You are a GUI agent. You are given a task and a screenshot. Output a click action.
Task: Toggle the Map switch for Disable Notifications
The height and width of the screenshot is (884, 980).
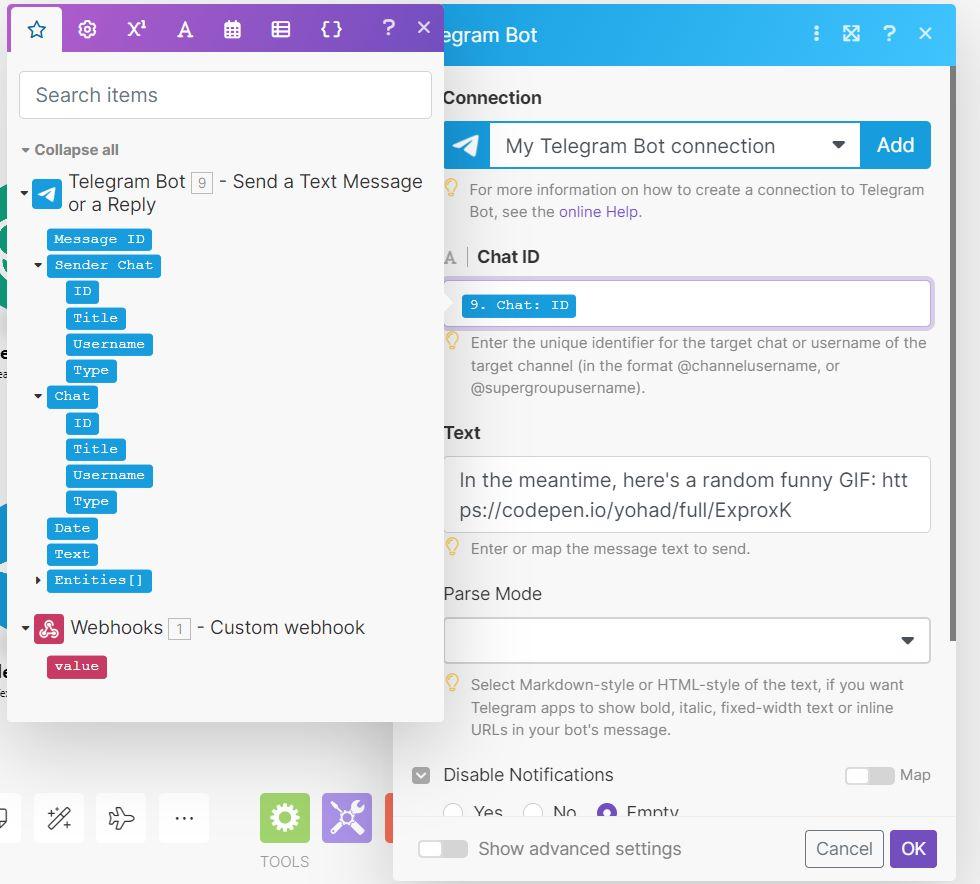click(868, 775)
